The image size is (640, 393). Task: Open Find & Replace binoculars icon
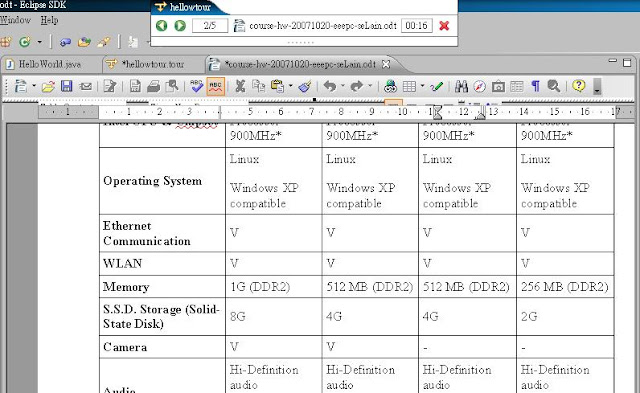461,86
